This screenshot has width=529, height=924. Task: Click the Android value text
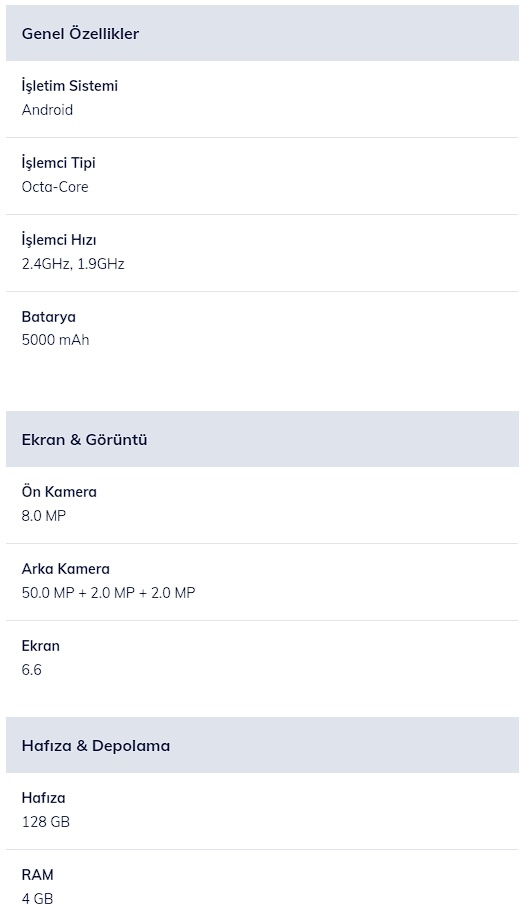click(x=47, y=110)
